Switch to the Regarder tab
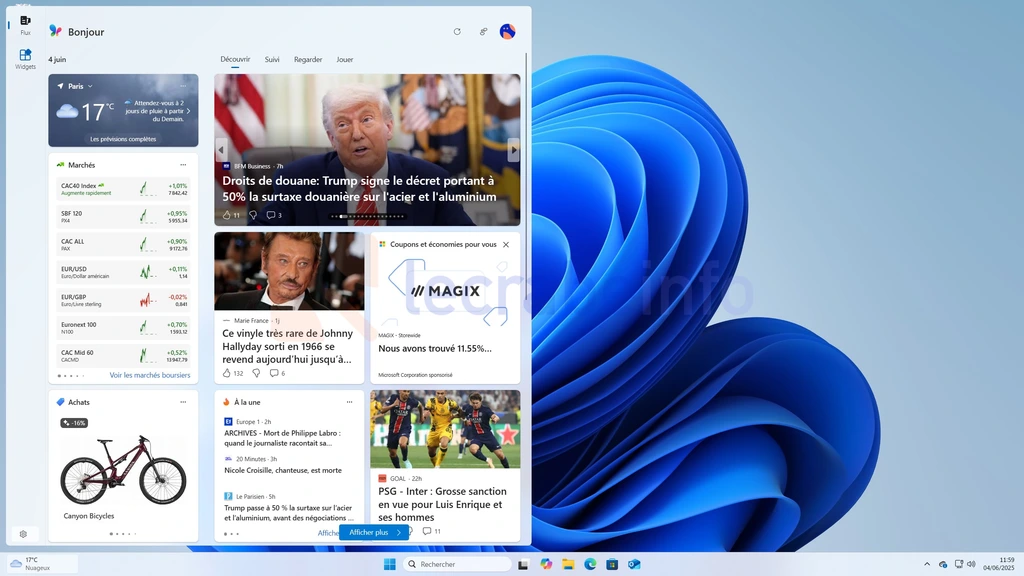1024x576 pixels. (308, 59)
